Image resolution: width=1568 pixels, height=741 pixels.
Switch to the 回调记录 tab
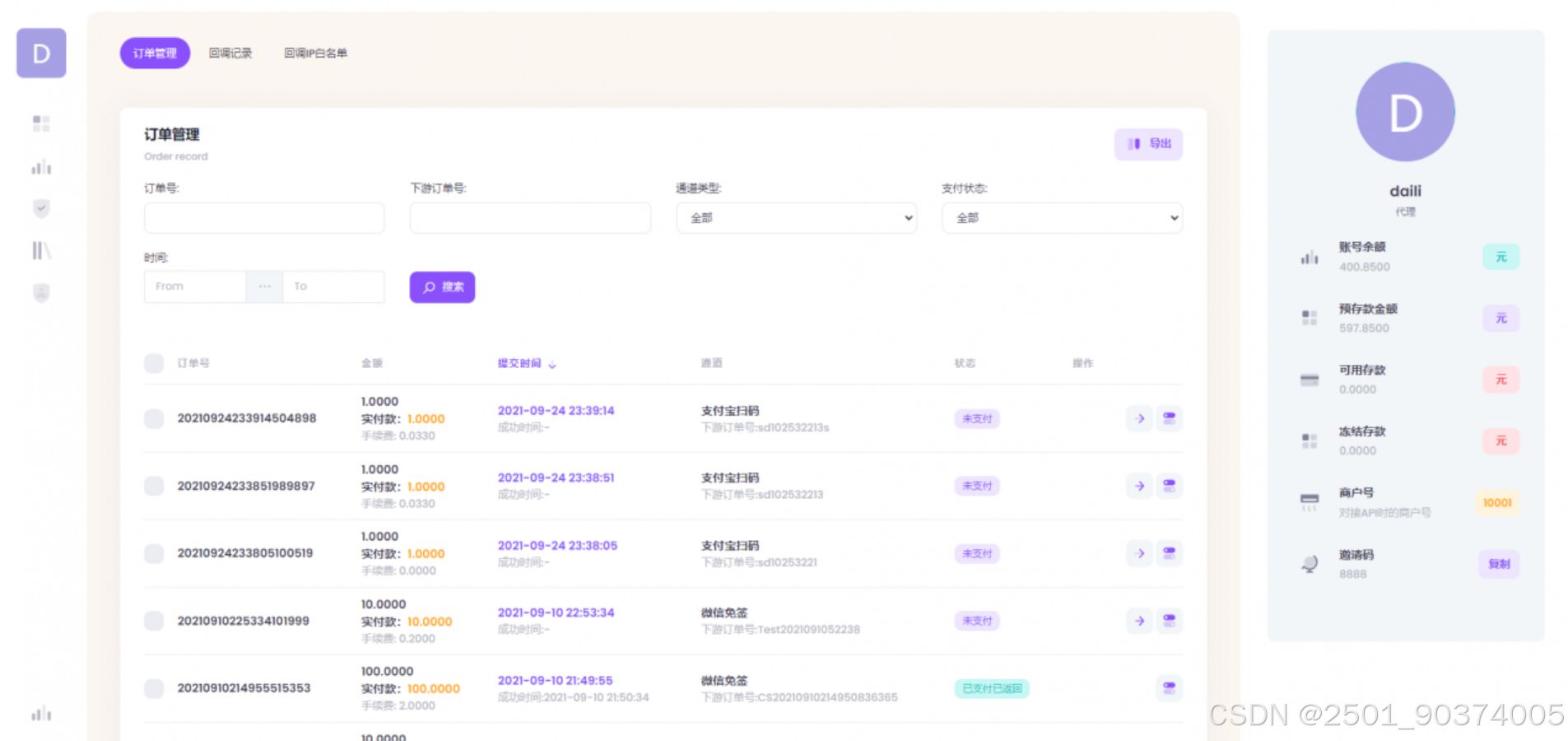tap(232, 53)
